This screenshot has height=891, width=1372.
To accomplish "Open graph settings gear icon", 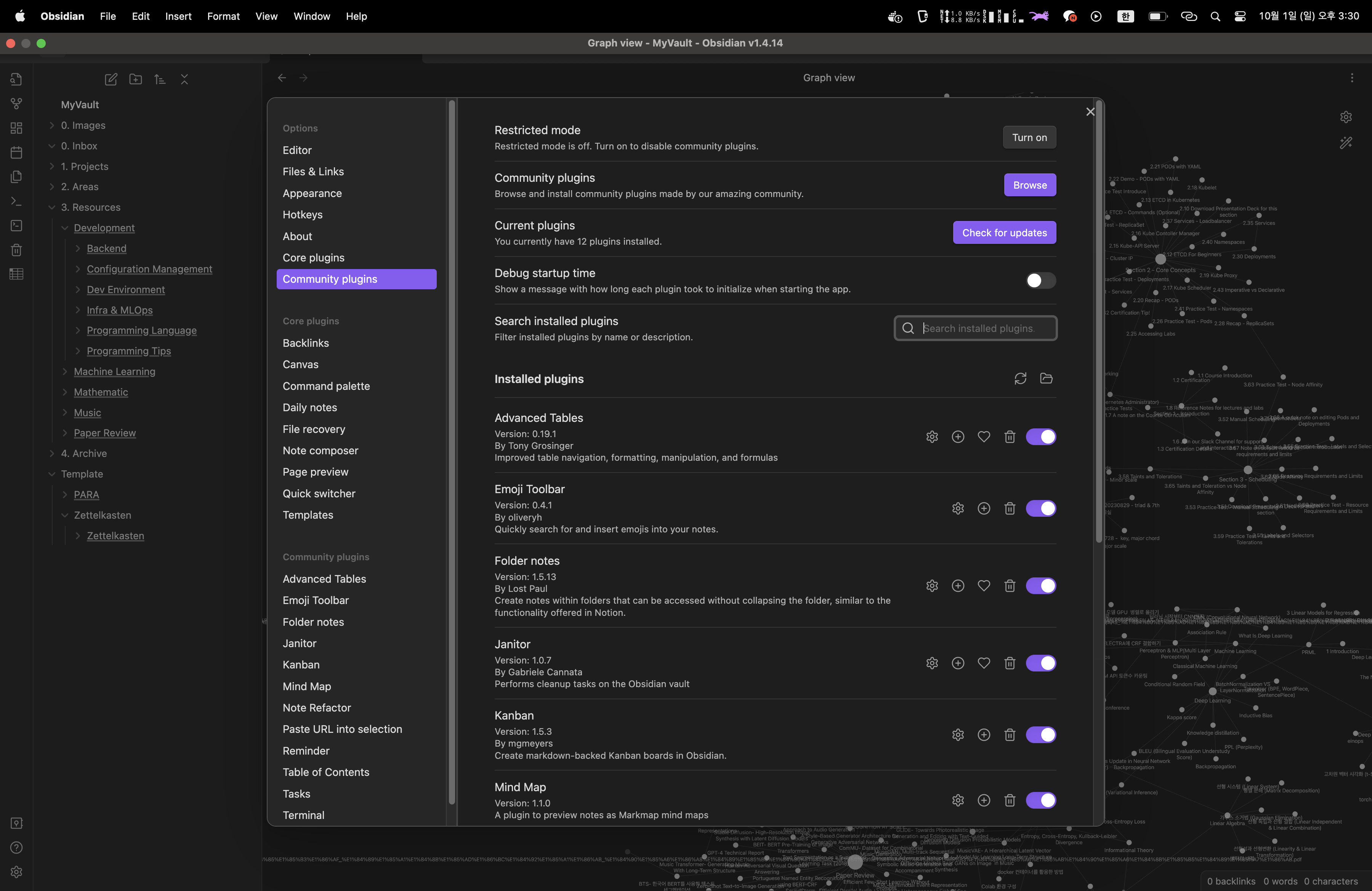I will point(1345,117).
